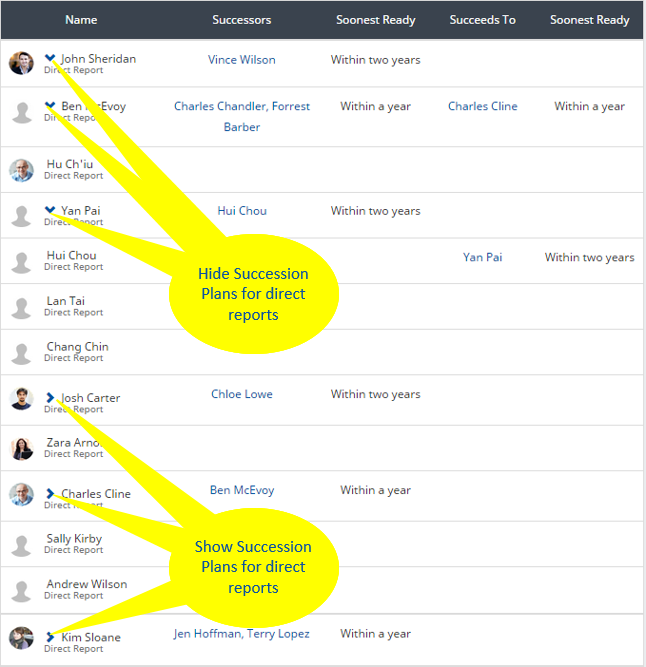Click John Sheridan's profile photo
The height and width of the screenshot is (667, 646).
(x=21, y=63)
